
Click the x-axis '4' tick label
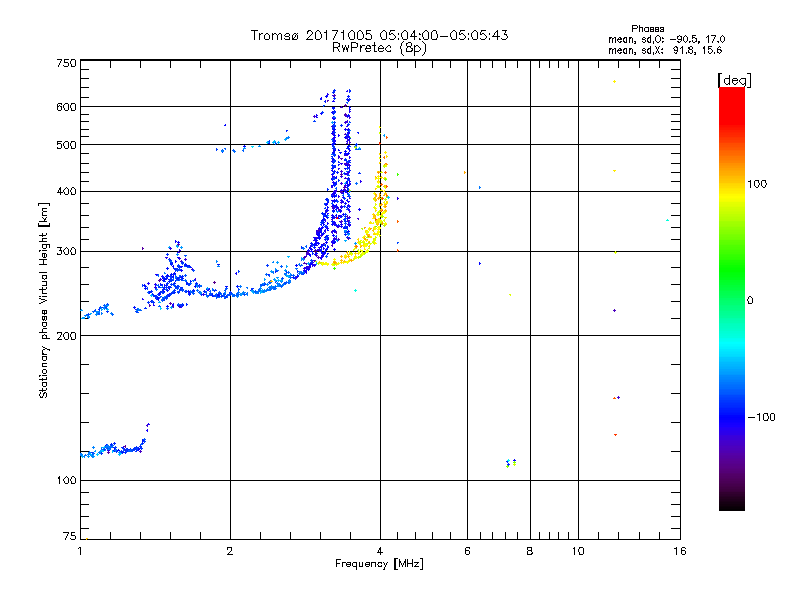click(380, 551)
